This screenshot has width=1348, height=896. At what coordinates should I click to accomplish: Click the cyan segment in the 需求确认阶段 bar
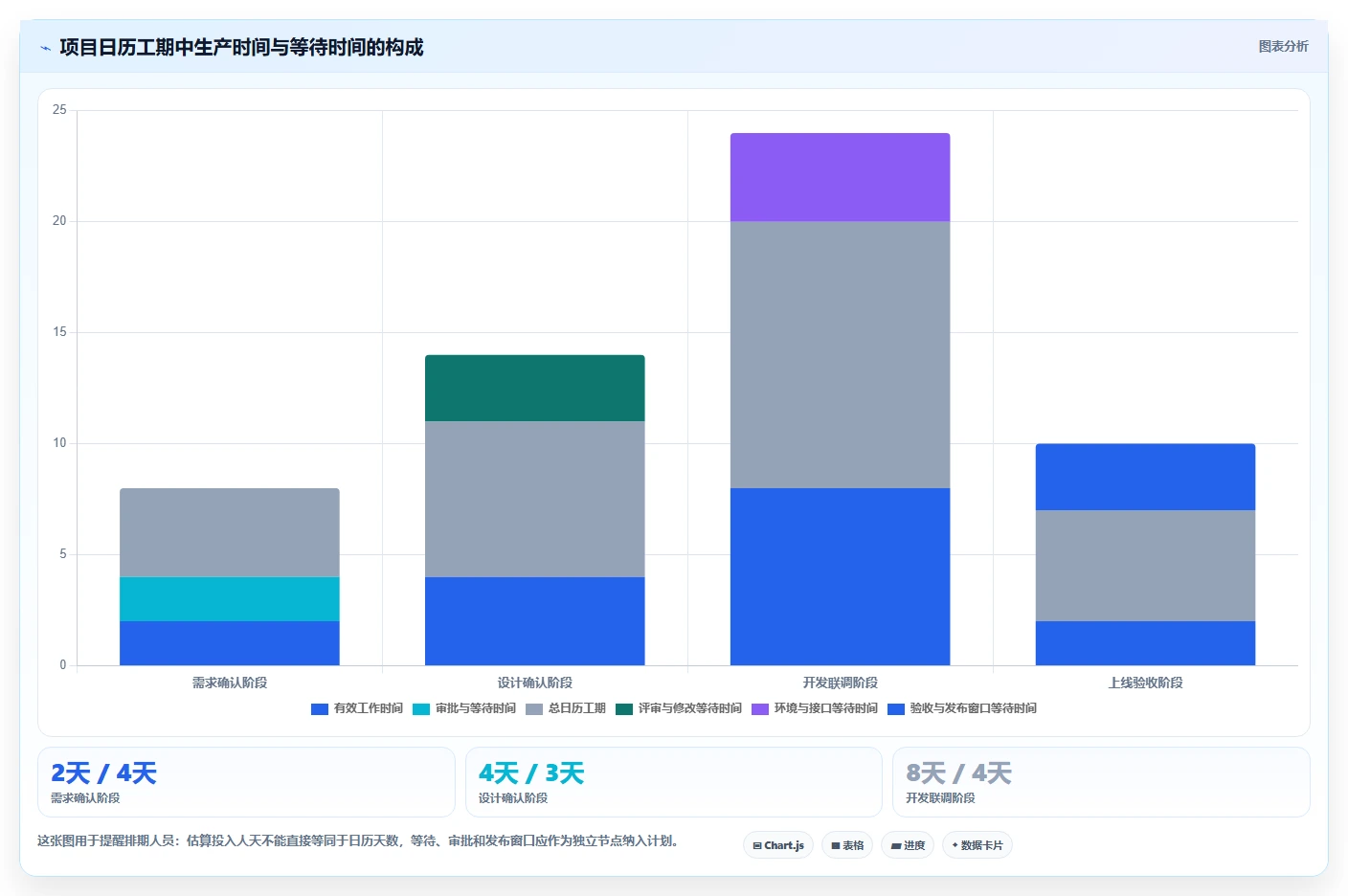pos(230,599)
